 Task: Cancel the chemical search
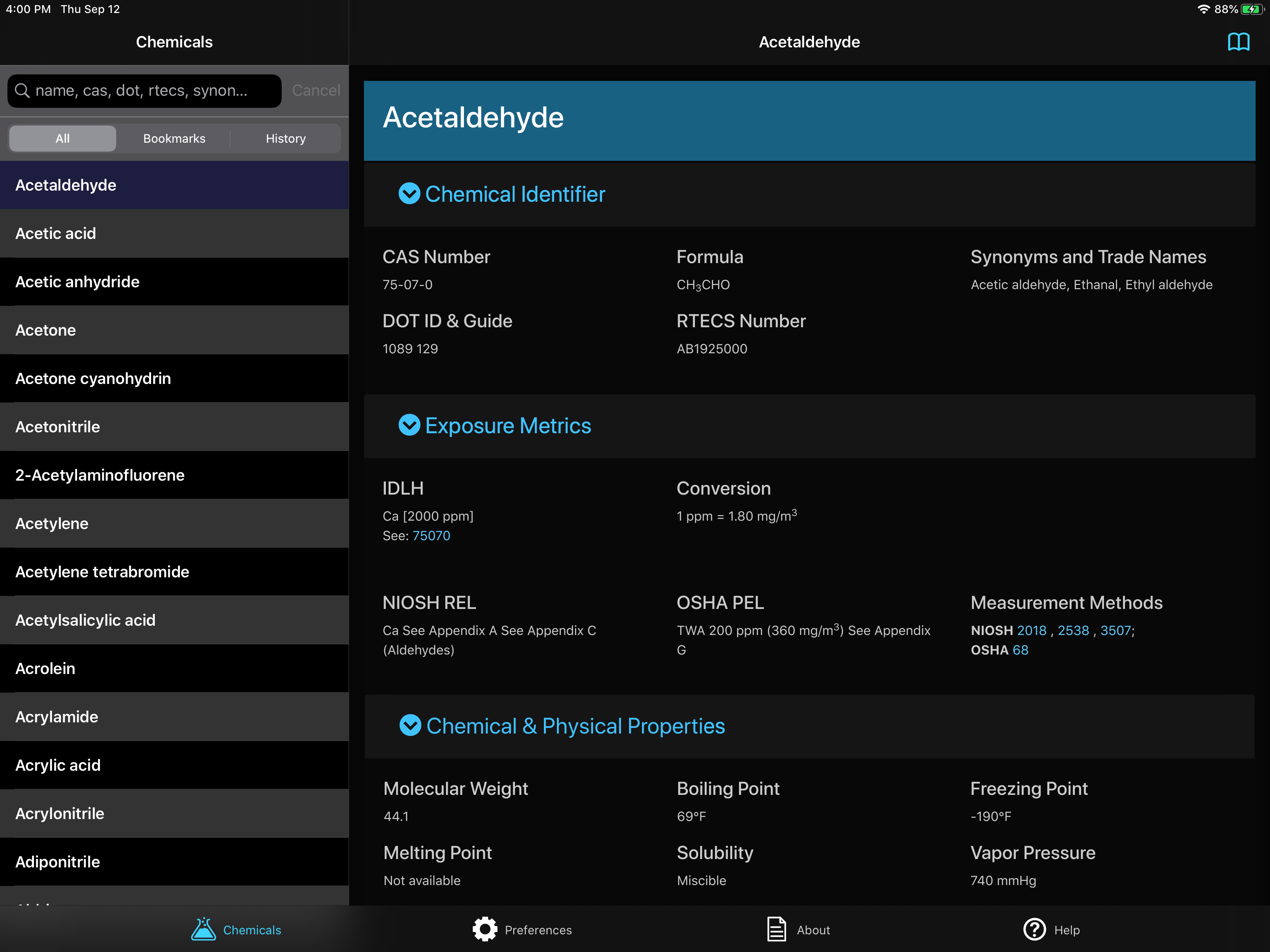pos(316,91)
